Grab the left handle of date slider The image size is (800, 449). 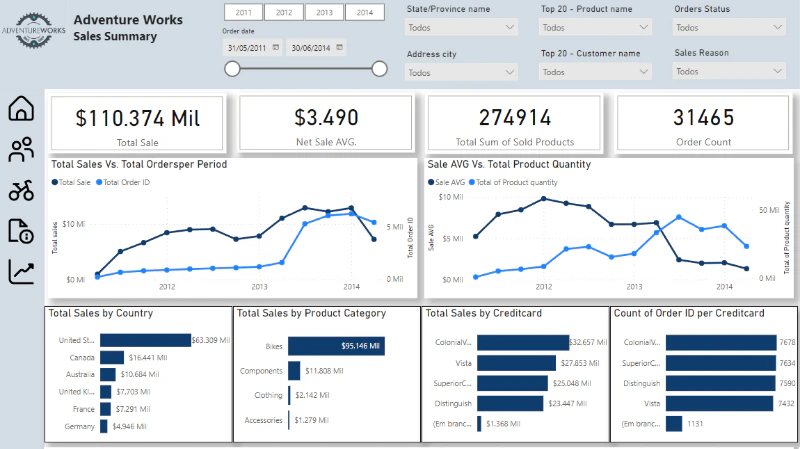232,69
